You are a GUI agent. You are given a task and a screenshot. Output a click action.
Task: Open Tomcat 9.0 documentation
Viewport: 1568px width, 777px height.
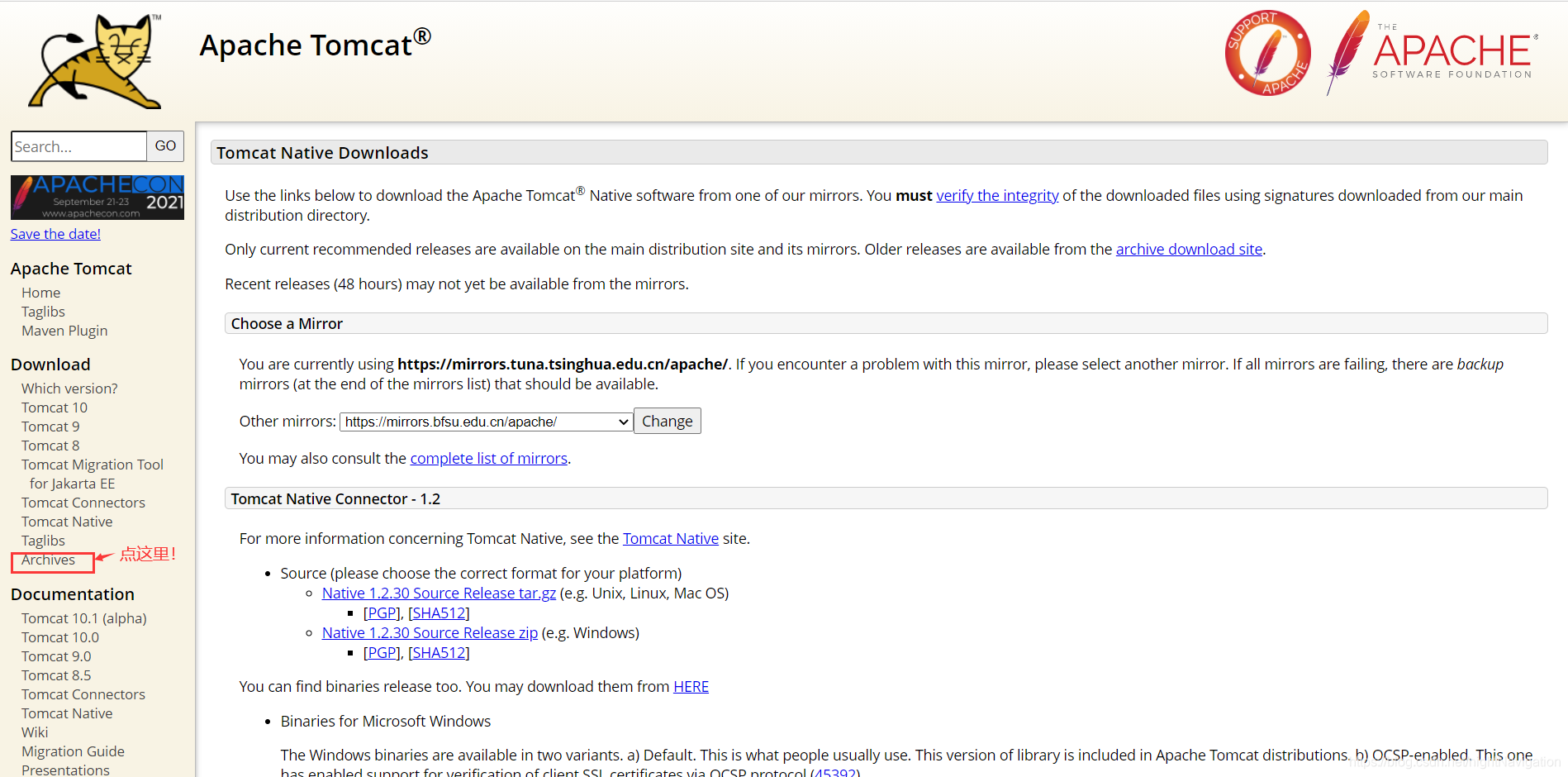click(x=56, y=656)
